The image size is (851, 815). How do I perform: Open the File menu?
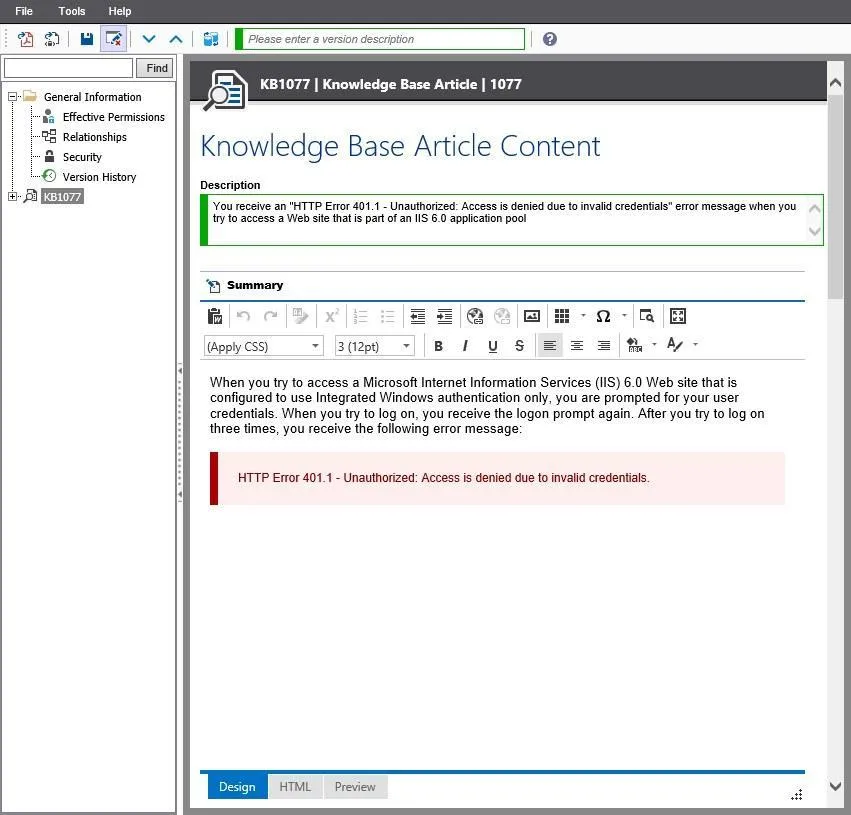click(x=24, y=11)
